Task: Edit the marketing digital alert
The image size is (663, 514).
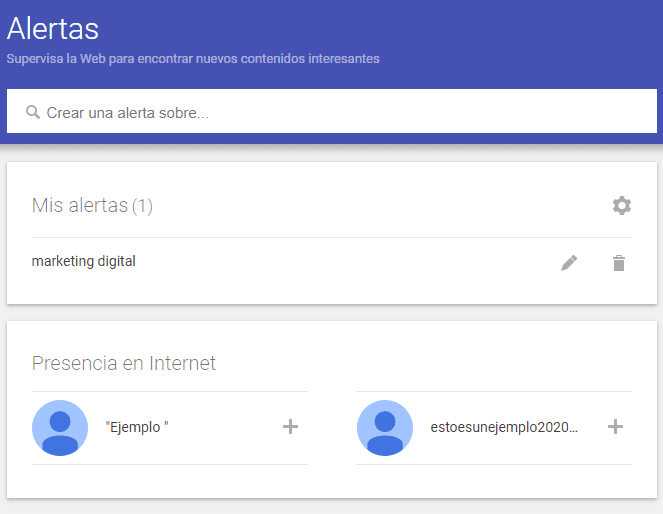Action: pyautogui.click(x=569, y=263)
